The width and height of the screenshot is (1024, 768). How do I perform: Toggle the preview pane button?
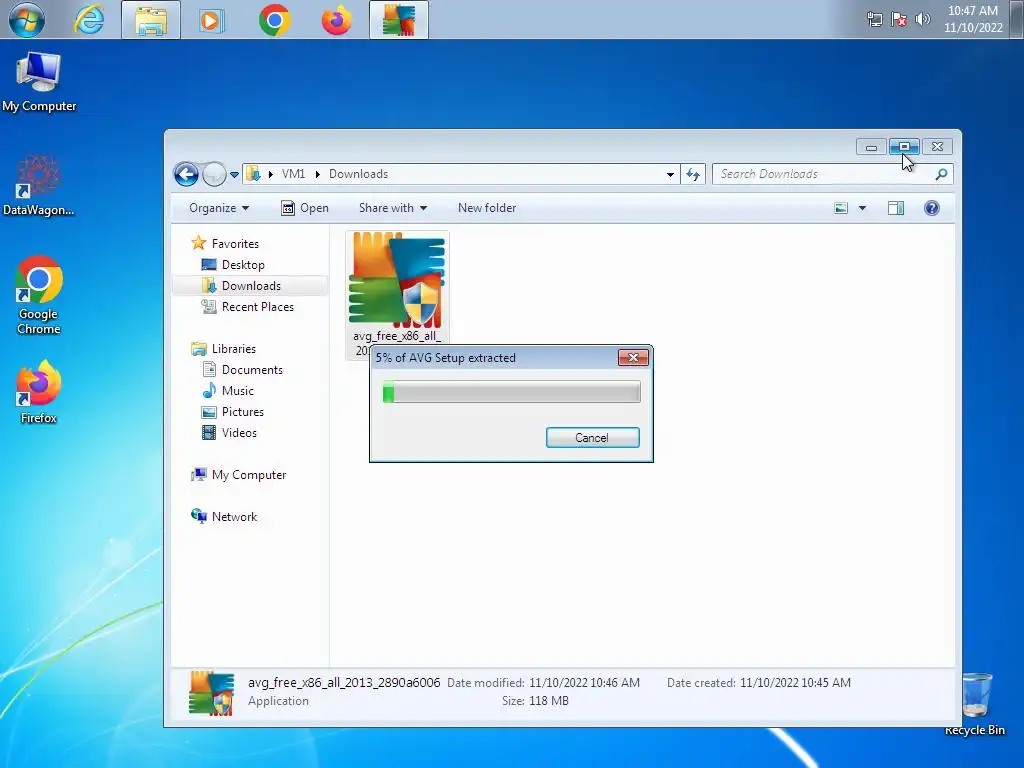tap(896, 208)
